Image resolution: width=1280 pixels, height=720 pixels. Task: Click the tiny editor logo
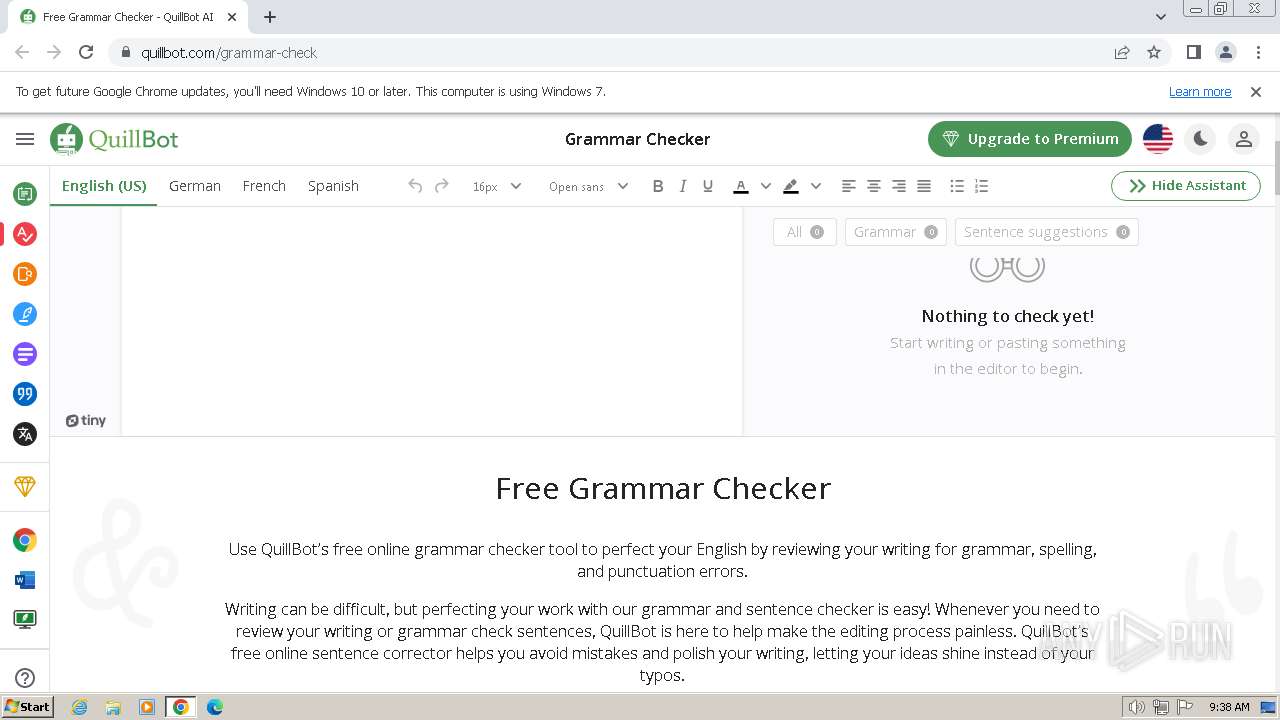86,421
